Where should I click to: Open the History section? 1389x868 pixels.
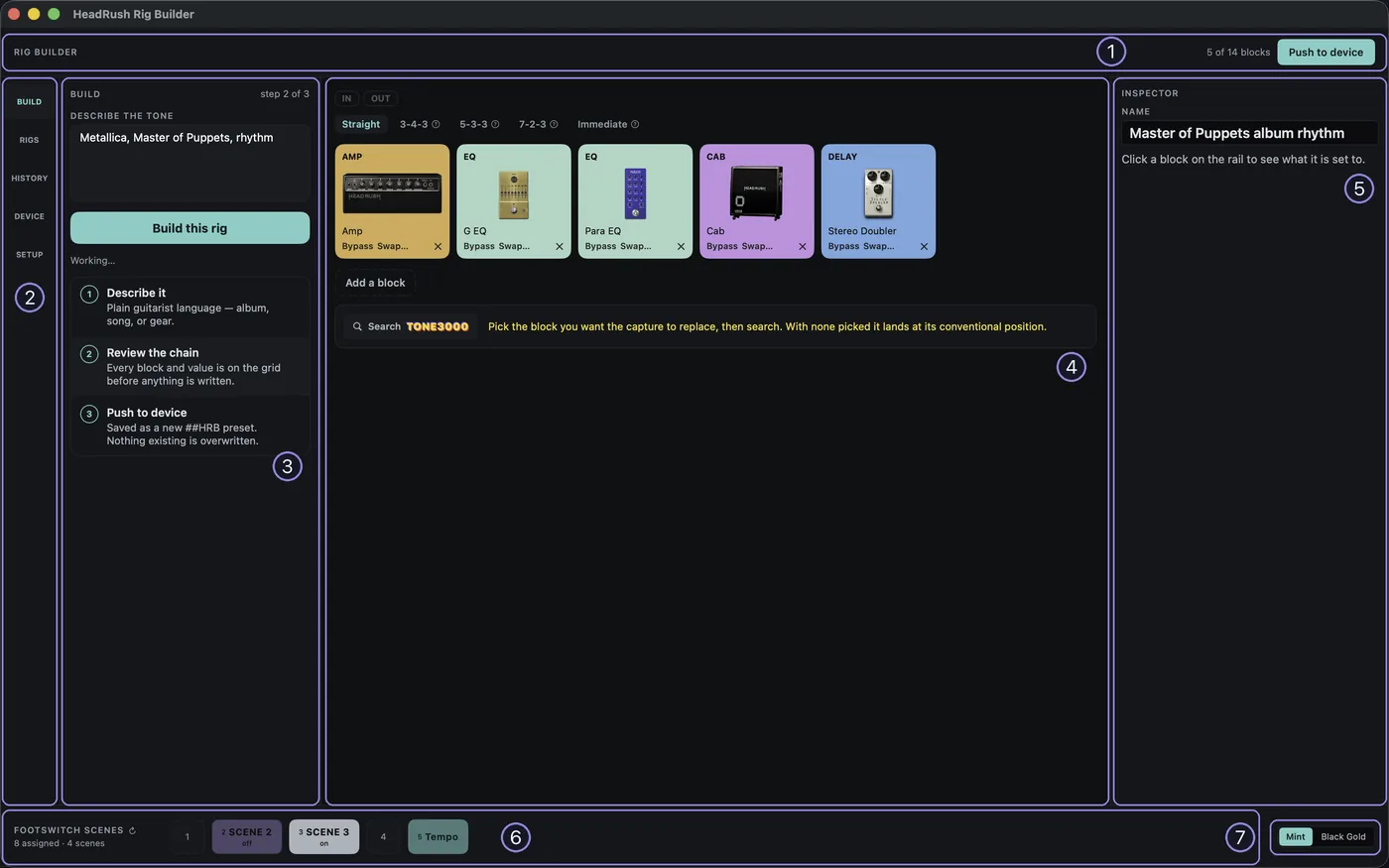pyautogui.click(x=30, y=179)
